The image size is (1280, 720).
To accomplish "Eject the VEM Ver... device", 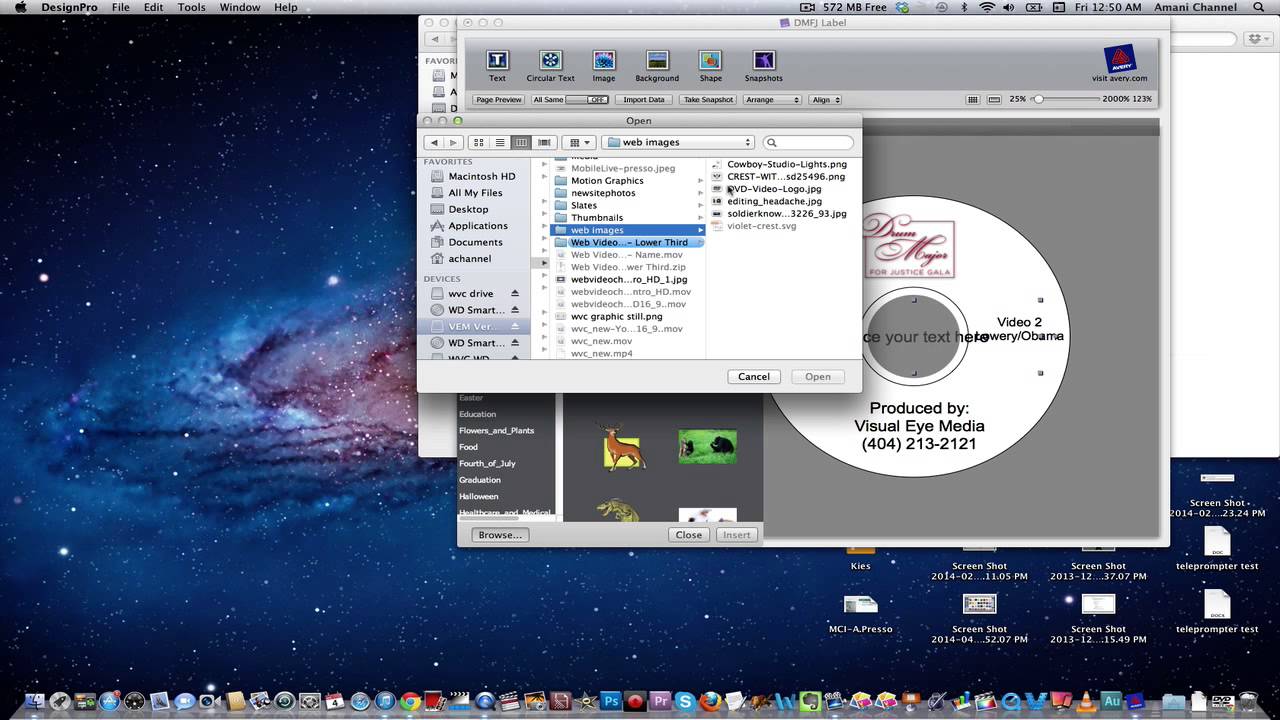I will (515, 327).
